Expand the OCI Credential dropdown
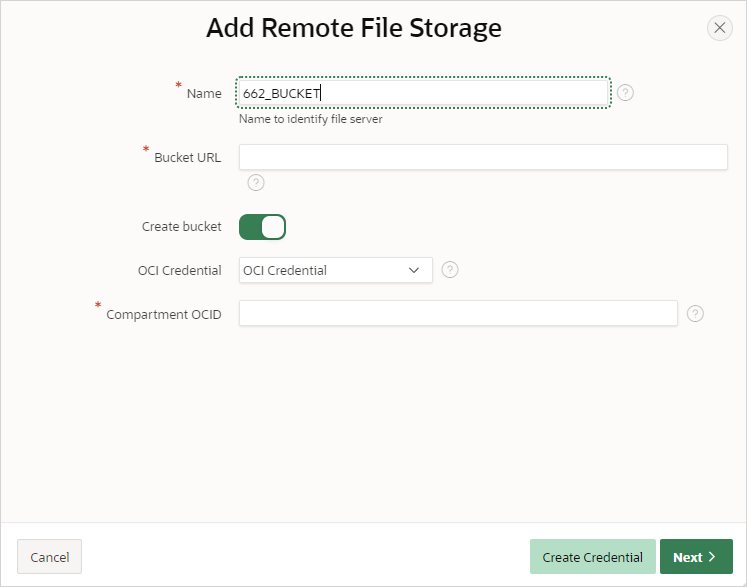Image resolution: width=747 pixels, height=587 pixels. click(x=335, y=270)
